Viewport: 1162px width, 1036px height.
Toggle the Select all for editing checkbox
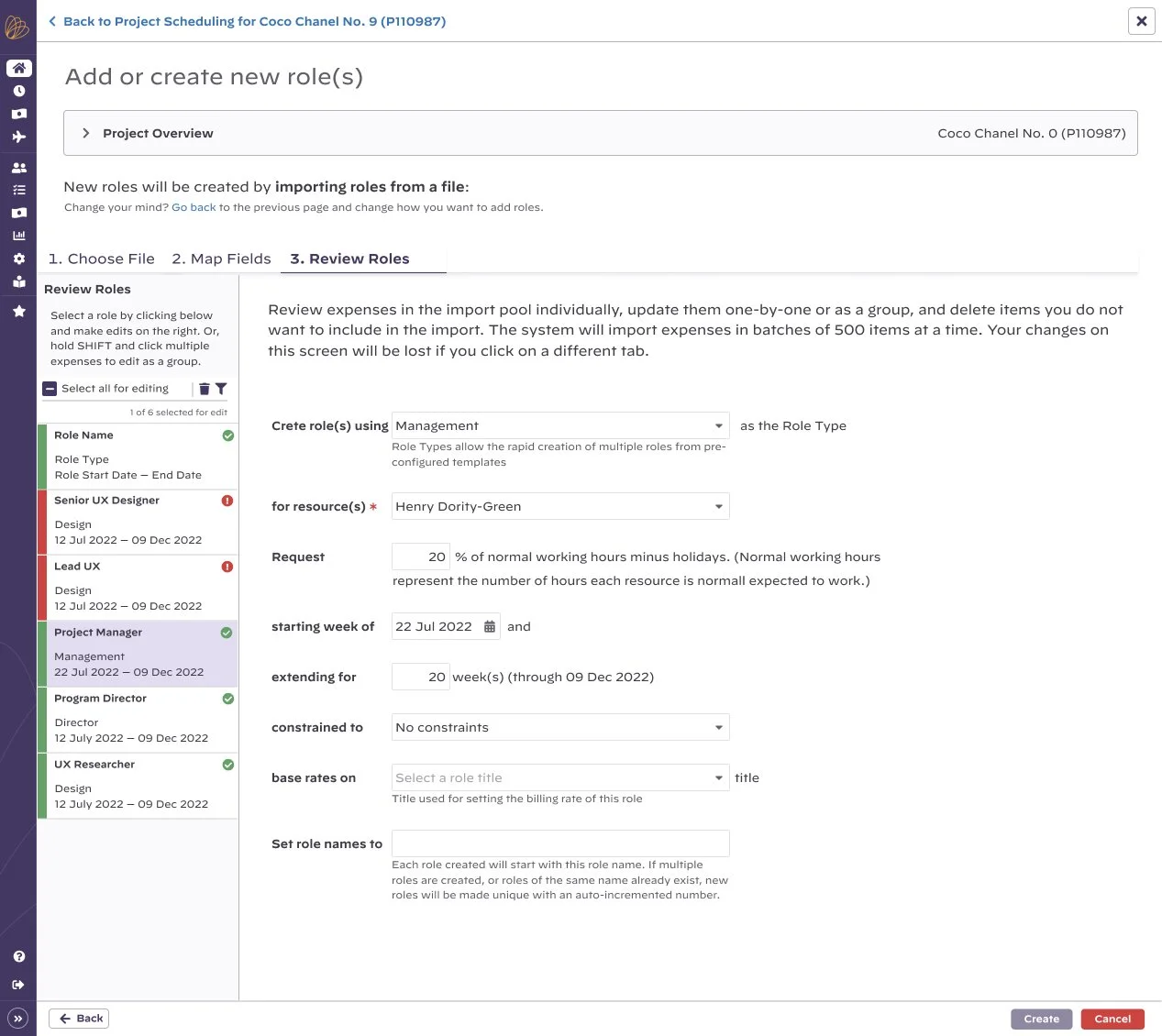50,388
